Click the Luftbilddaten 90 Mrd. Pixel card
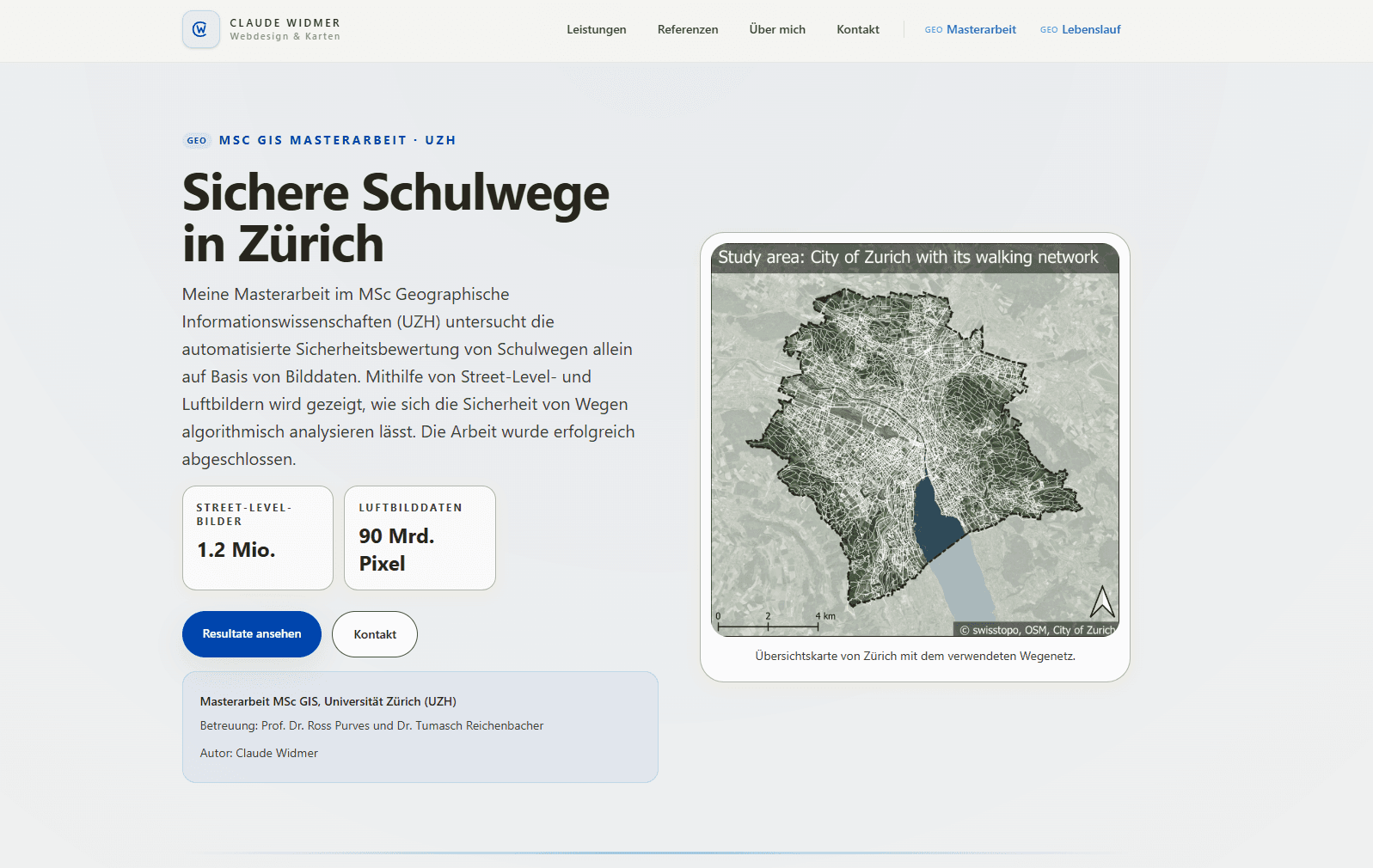Screen dimensions: 1373x868 click(420, 538)
